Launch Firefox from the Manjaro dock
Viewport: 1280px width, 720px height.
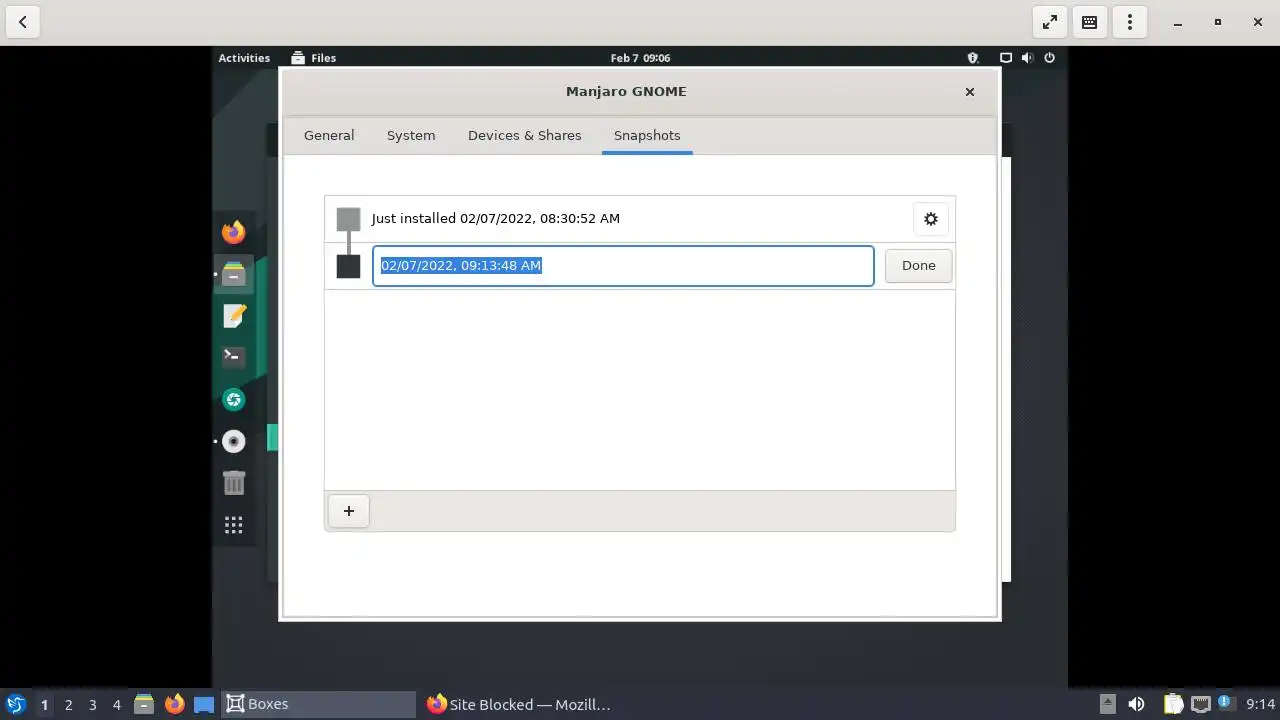[233, 232]
